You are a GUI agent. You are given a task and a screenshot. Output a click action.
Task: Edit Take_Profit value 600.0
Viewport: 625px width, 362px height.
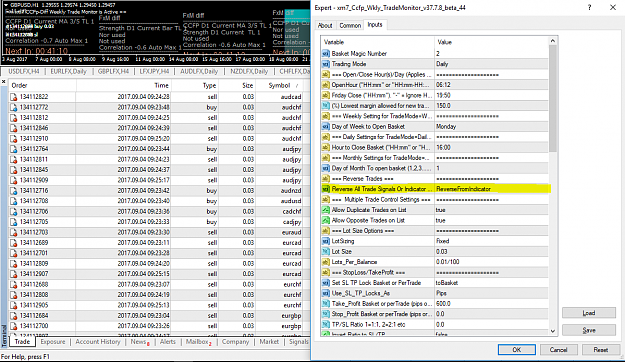491,304
